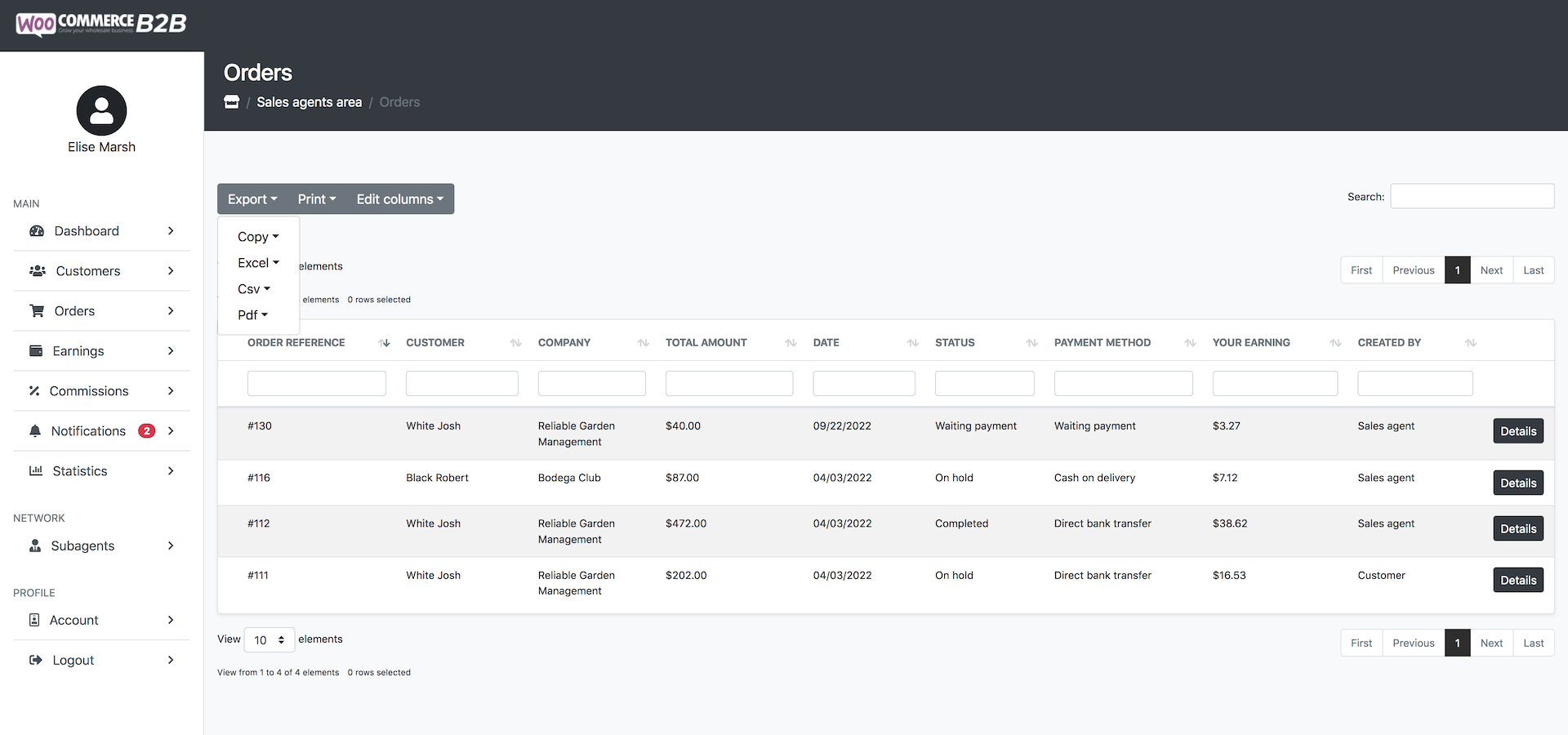Open the bottom View elements count selector
This screenshot has height=735, width=1568.
(x=269, y=640)
